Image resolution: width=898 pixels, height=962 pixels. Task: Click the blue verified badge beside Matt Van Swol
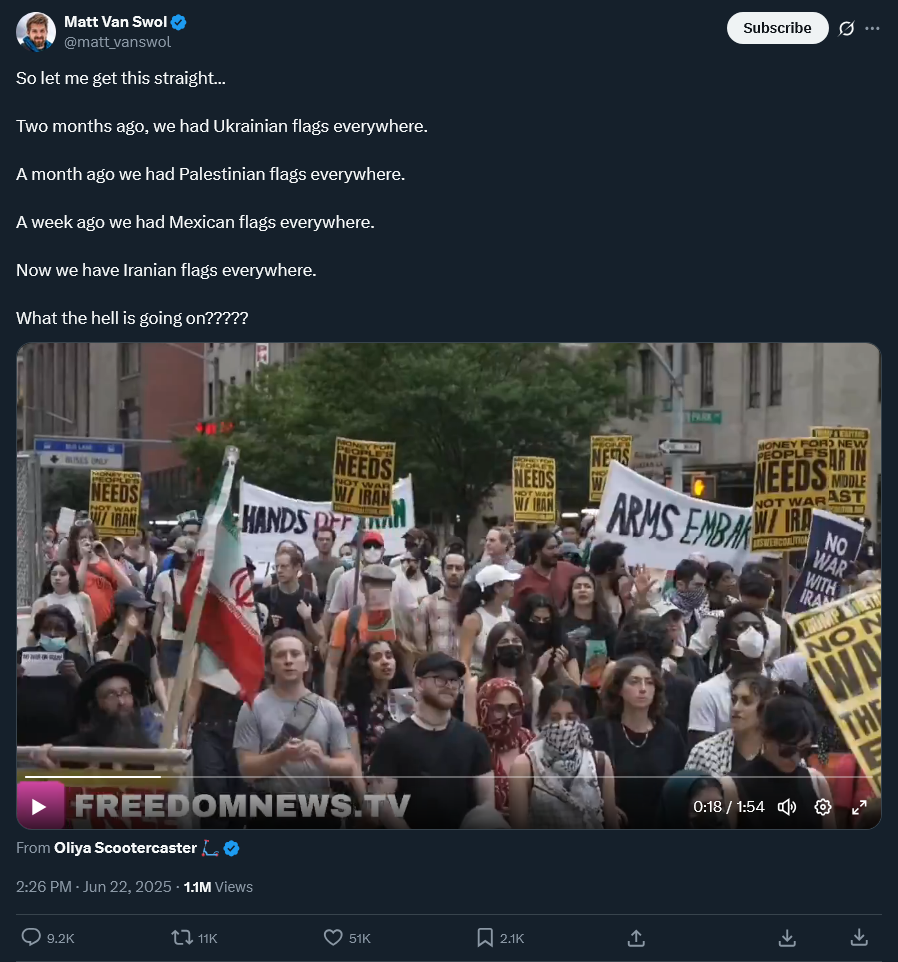coord(178,23)
